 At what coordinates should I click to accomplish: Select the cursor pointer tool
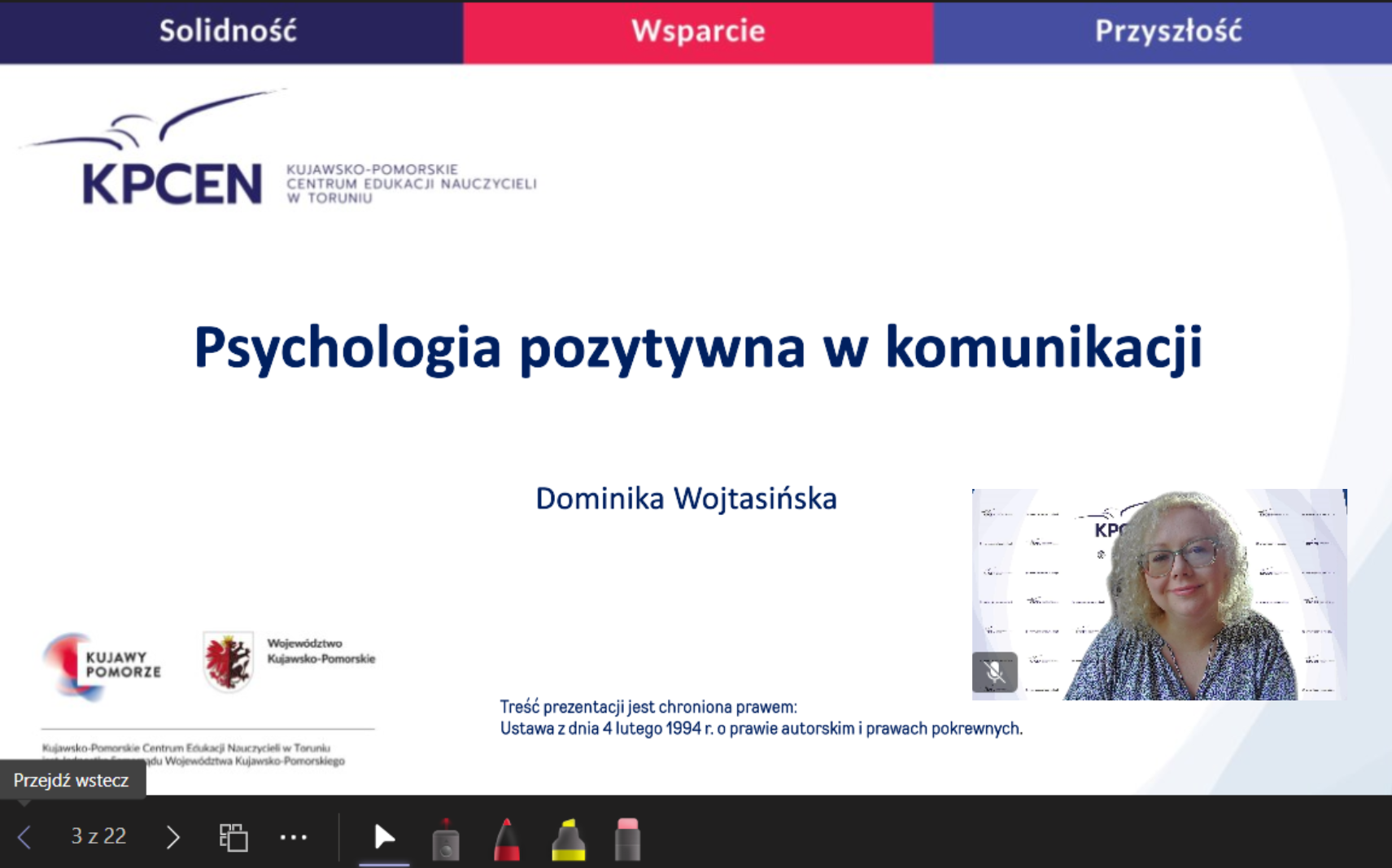pyautogui.click(x=384, y=837)
